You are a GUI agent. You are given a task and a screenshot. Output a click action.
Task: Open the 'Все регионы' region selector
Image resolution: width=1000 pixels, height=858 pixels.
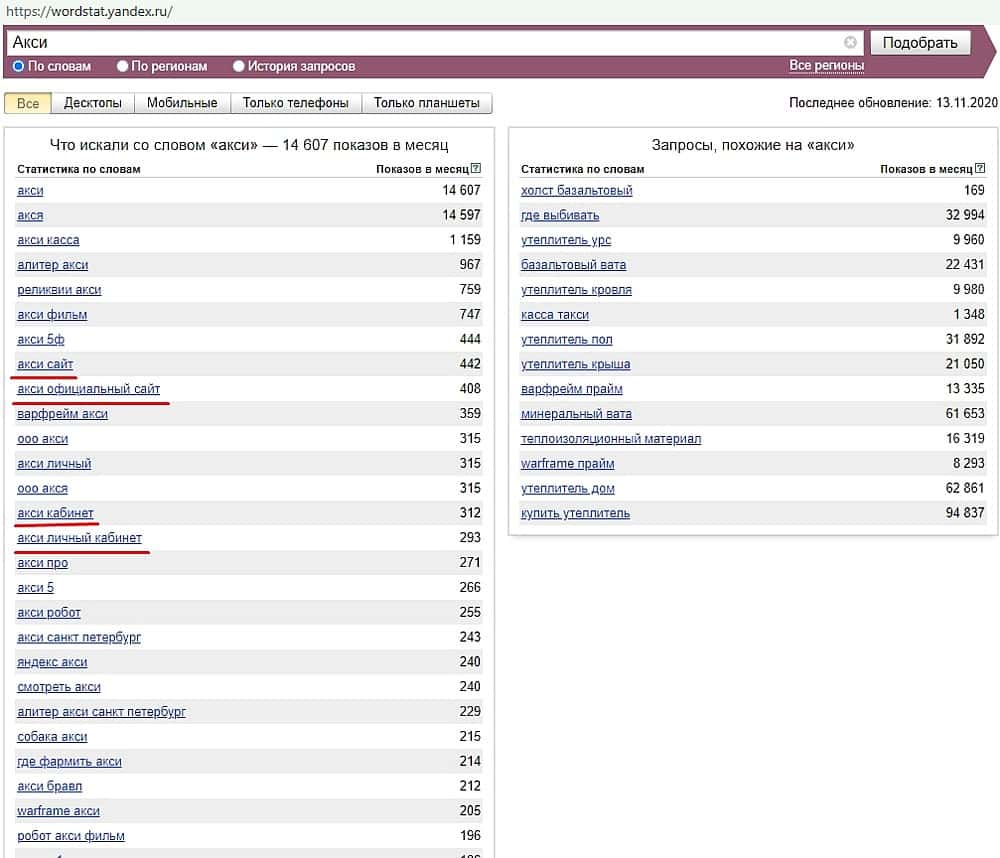tap(826, 66)
